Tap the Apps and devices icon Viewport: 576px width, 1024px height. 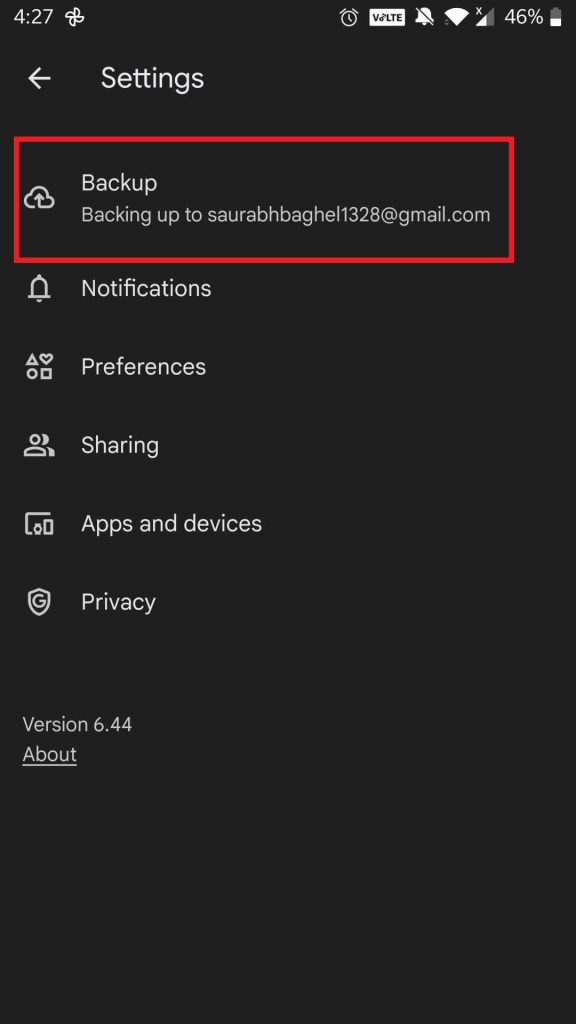click(39, 524)
